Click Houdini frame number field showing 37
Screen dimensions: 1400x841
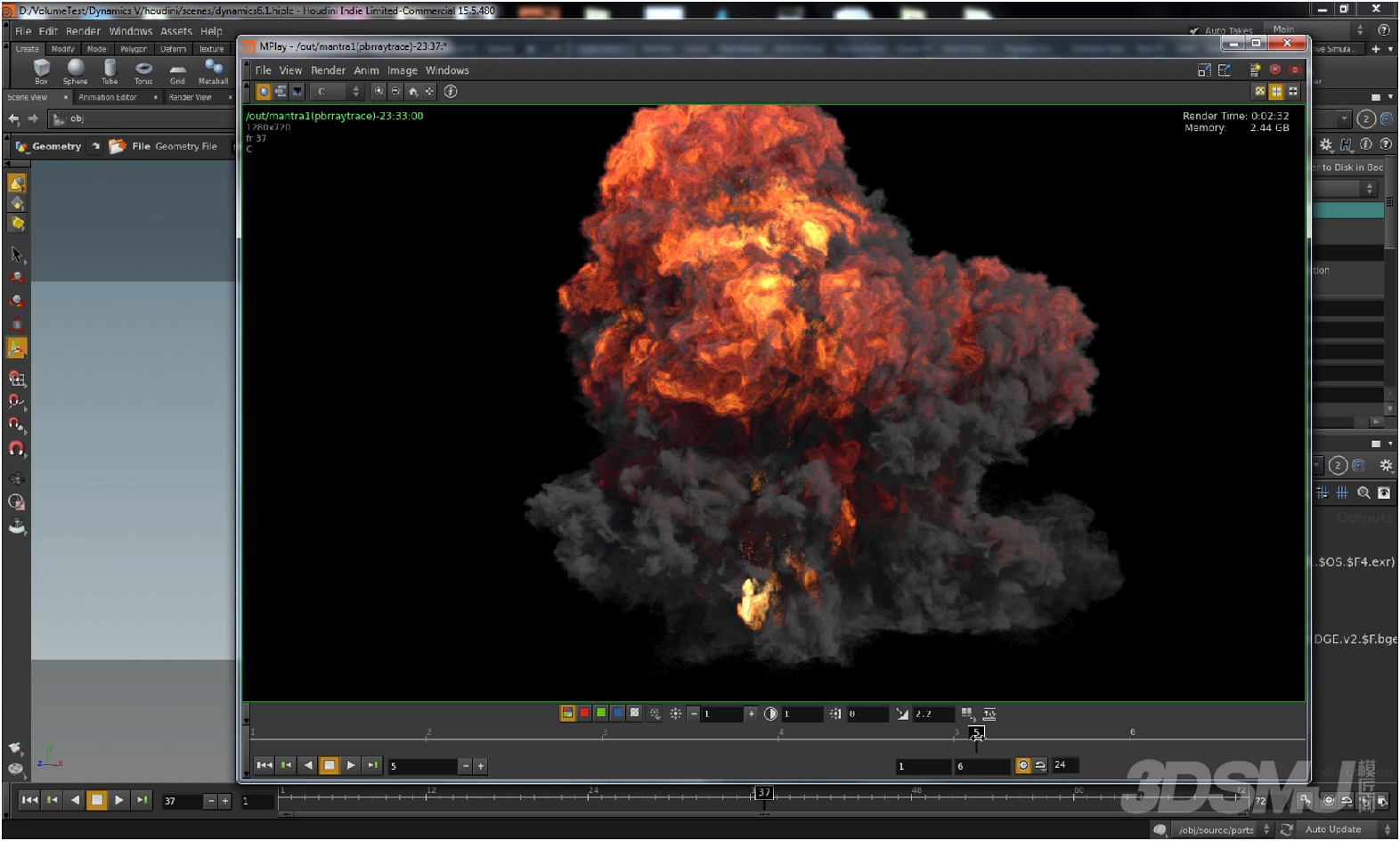pos(182,801)
